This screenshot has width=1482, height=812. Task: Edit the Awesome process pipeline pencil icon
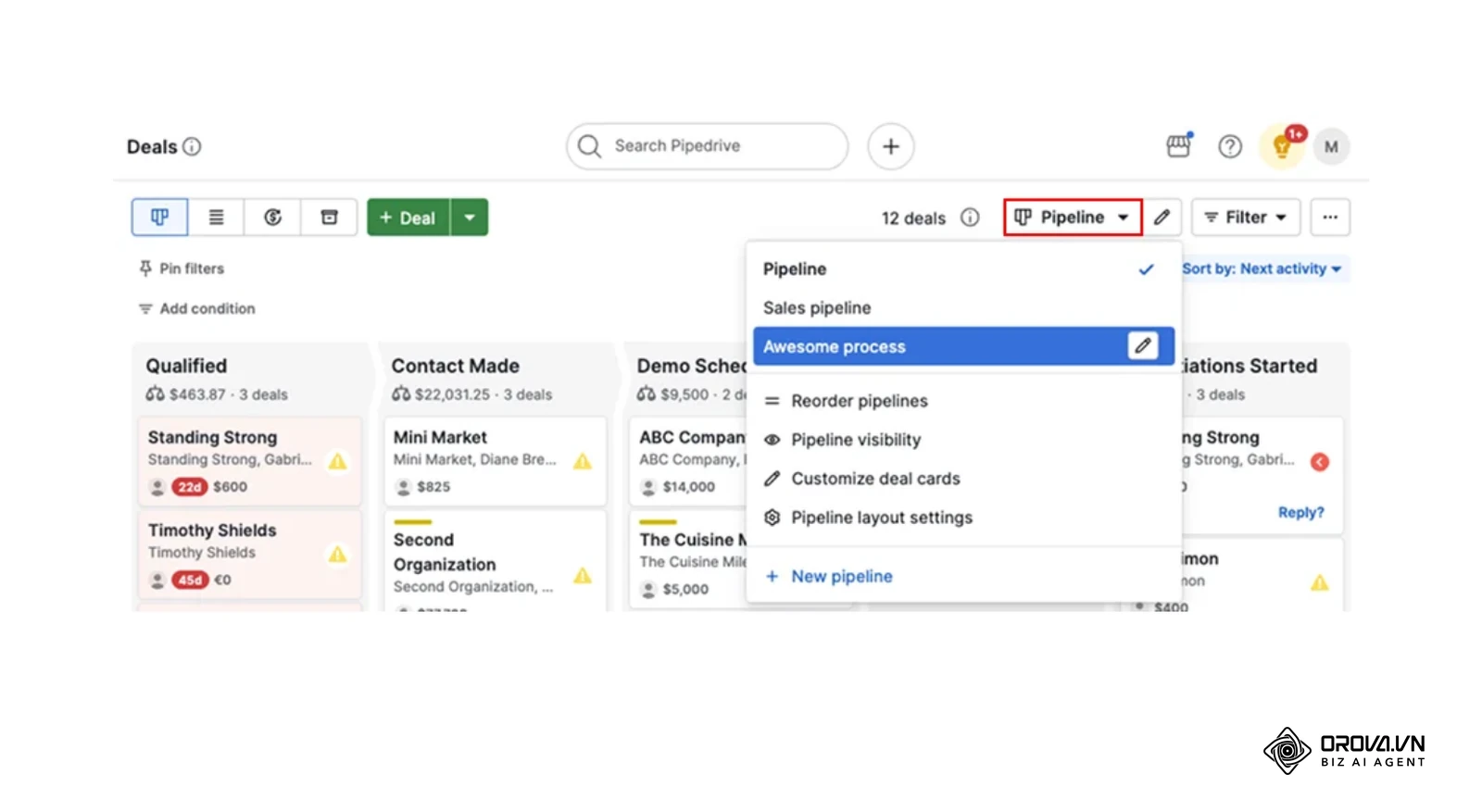tap(1143, 345)
